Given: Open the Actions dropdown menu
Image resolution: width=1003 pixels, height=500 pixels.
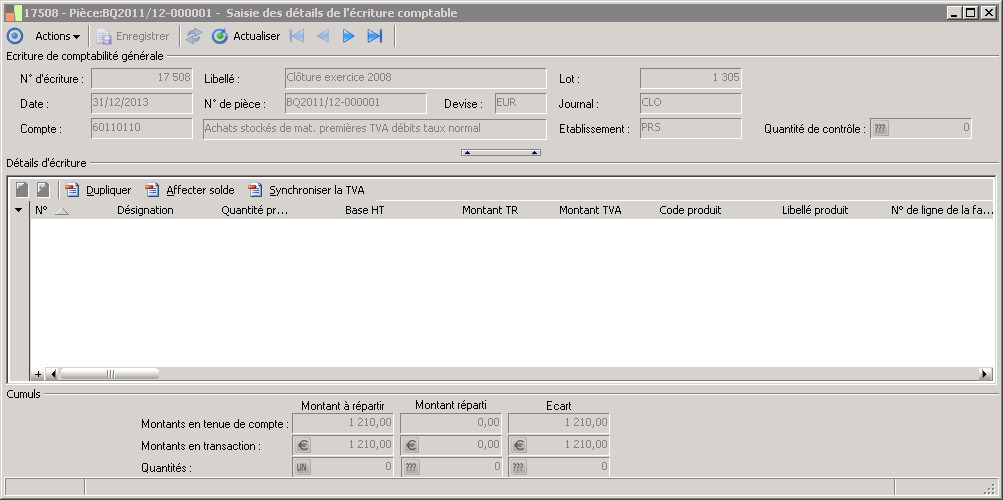Looking at the screenshot, I should click(57, 36).
